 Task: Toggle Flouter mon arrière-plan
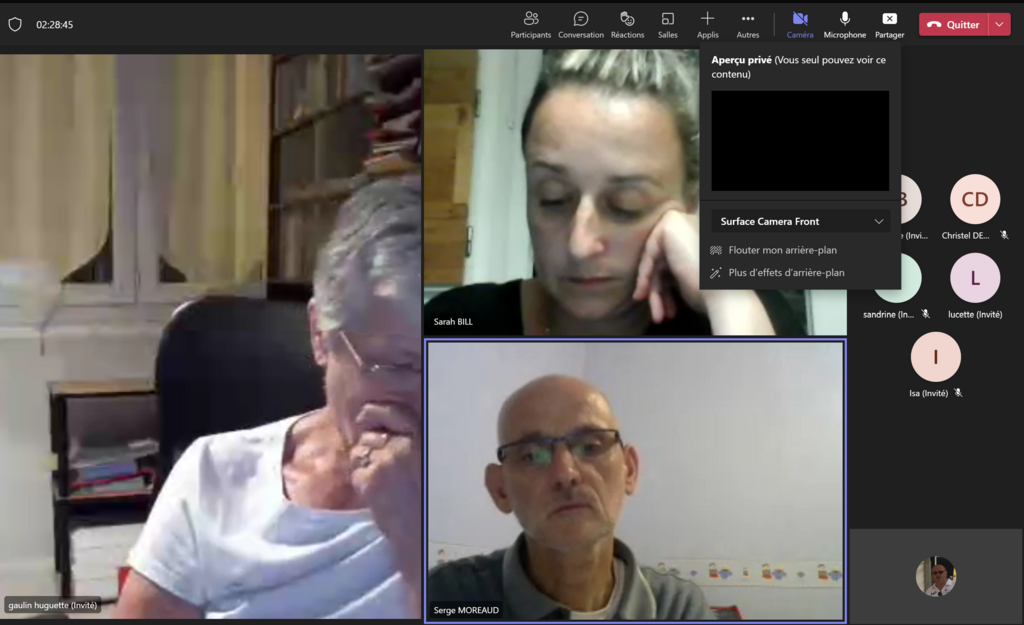pos(782,250)
